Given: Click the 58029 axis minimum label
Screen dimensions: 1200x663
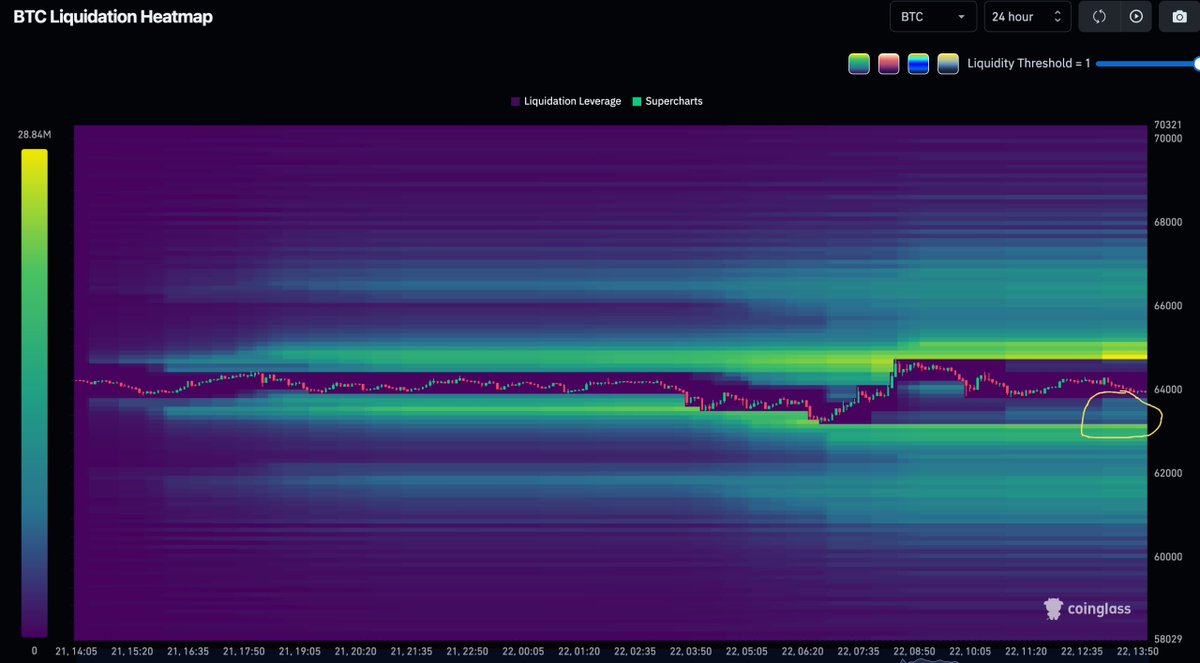Looking at the screenshot, I should click(1169, 638).
